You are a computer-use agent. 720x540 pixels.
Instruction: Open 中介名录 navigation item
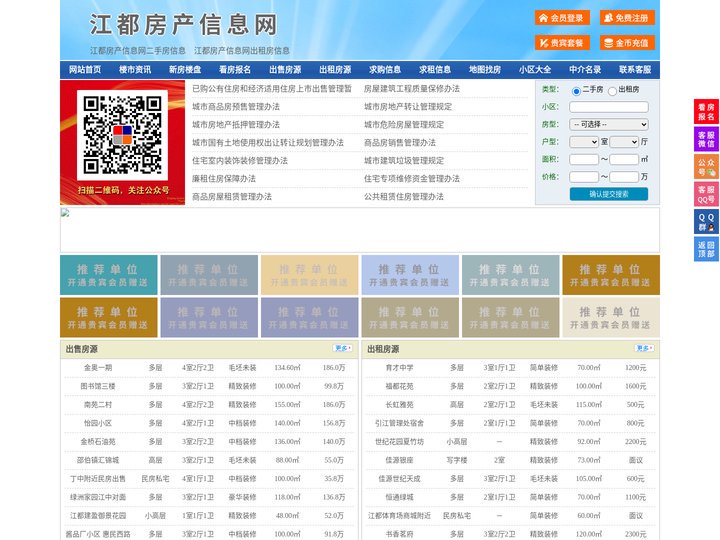pyautogui.click(x=585, y=70)
